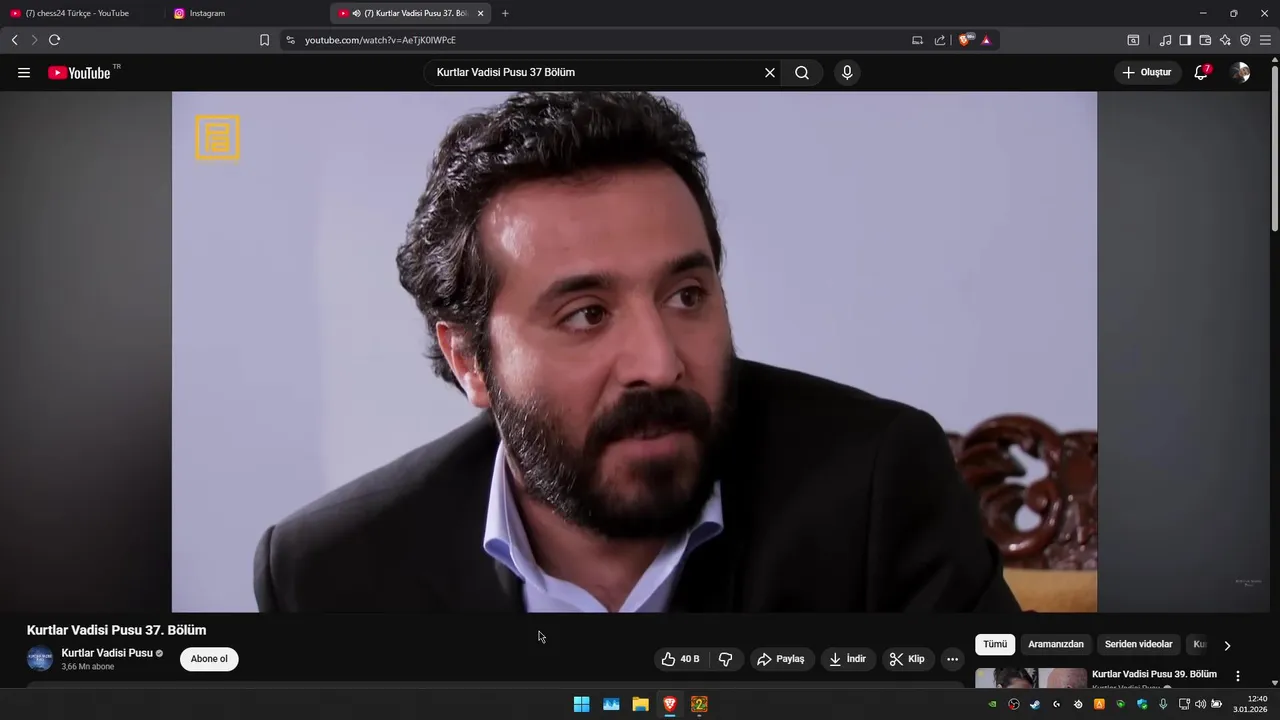
Task: Click the magnifier search button
Action: [x=802, y=73]
